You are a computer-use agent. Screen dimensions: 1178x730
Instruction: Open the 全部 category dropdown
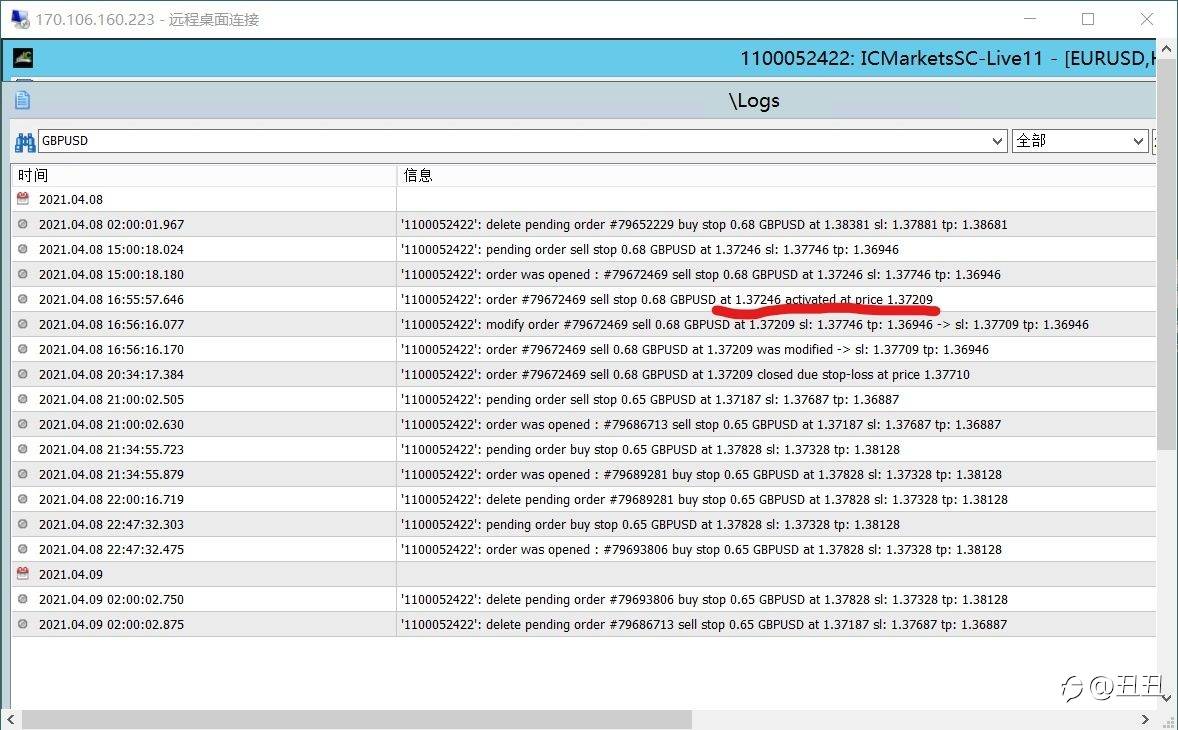[1080, 141]
